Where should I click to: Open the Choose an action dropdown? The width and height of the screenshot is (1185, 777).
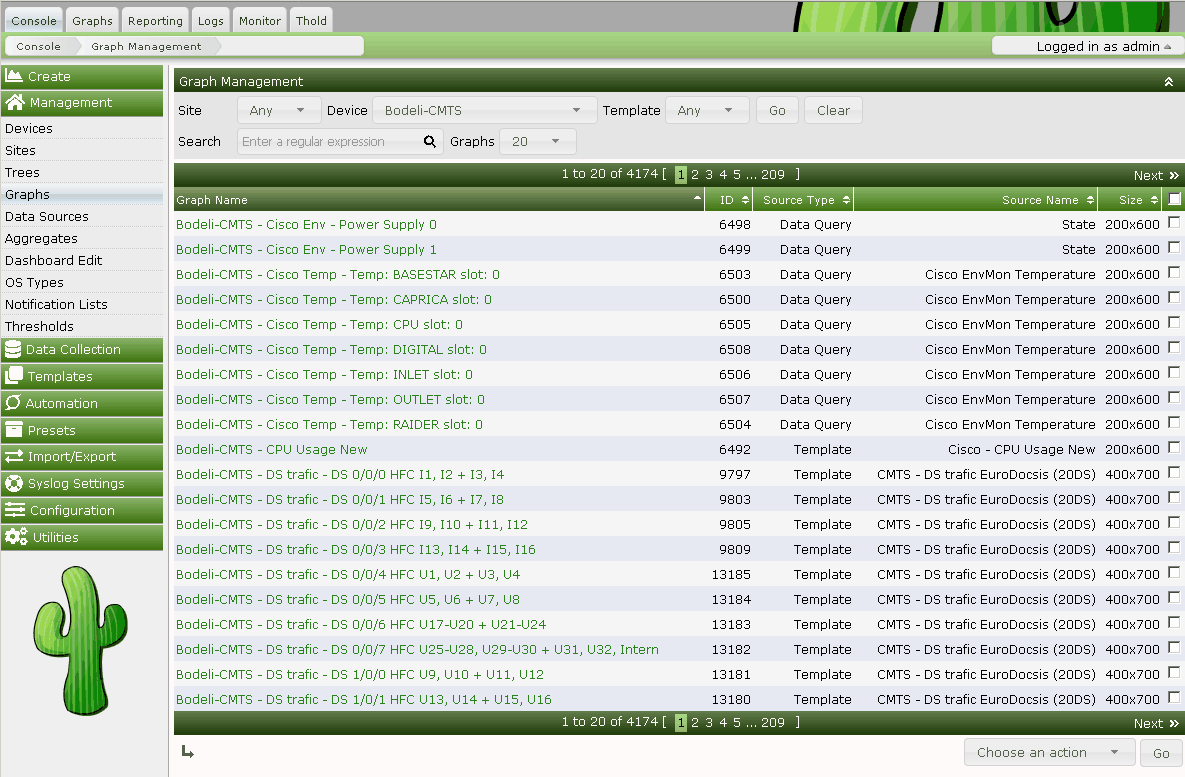click(x=1049, y=752)
